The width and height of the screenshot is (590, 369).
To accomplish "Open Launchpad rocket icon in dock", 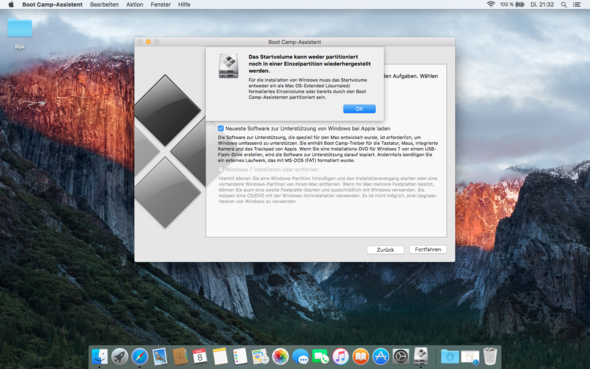I will [x=120, y=356].
